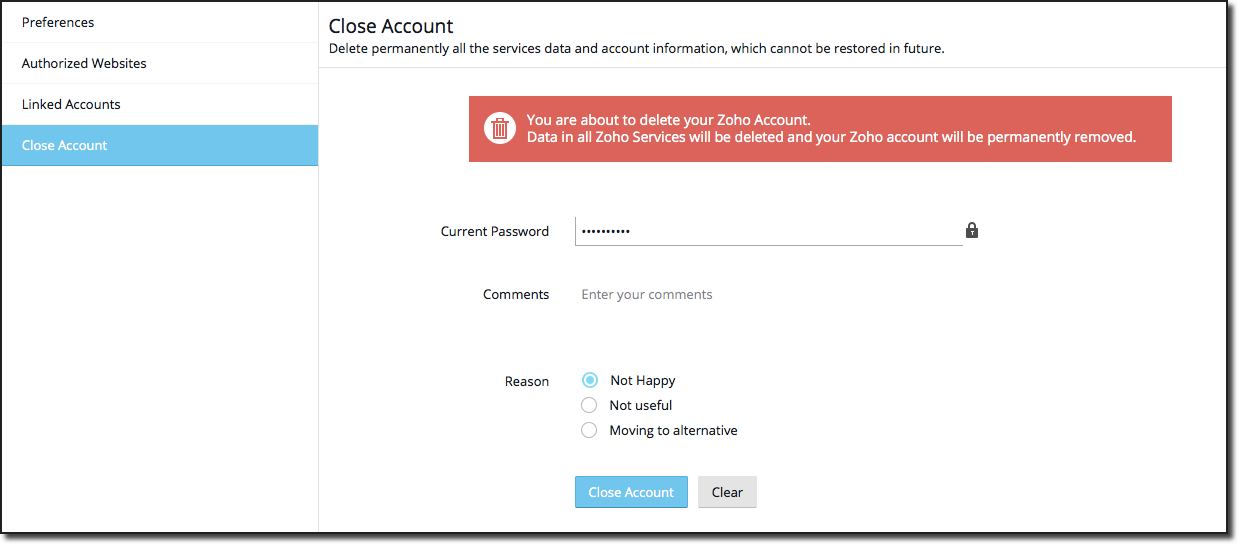Select the Not Happy reason
The width and height of the screenshot is (1238, 544).
click(590, 380)
